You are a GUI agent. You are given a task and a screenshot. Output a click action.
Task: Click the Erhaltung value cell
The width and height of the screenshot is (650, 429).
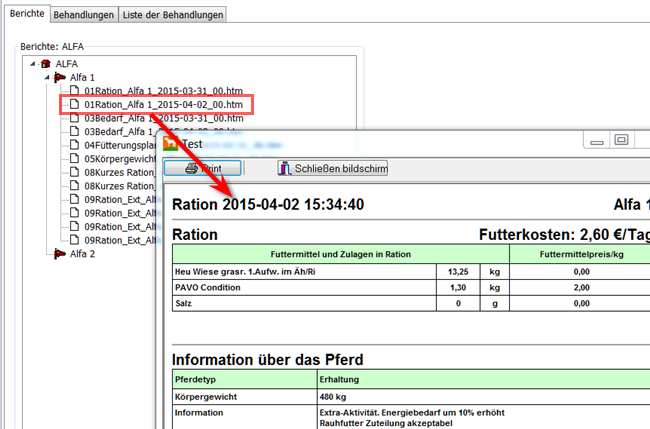click(x=484, y=380)
